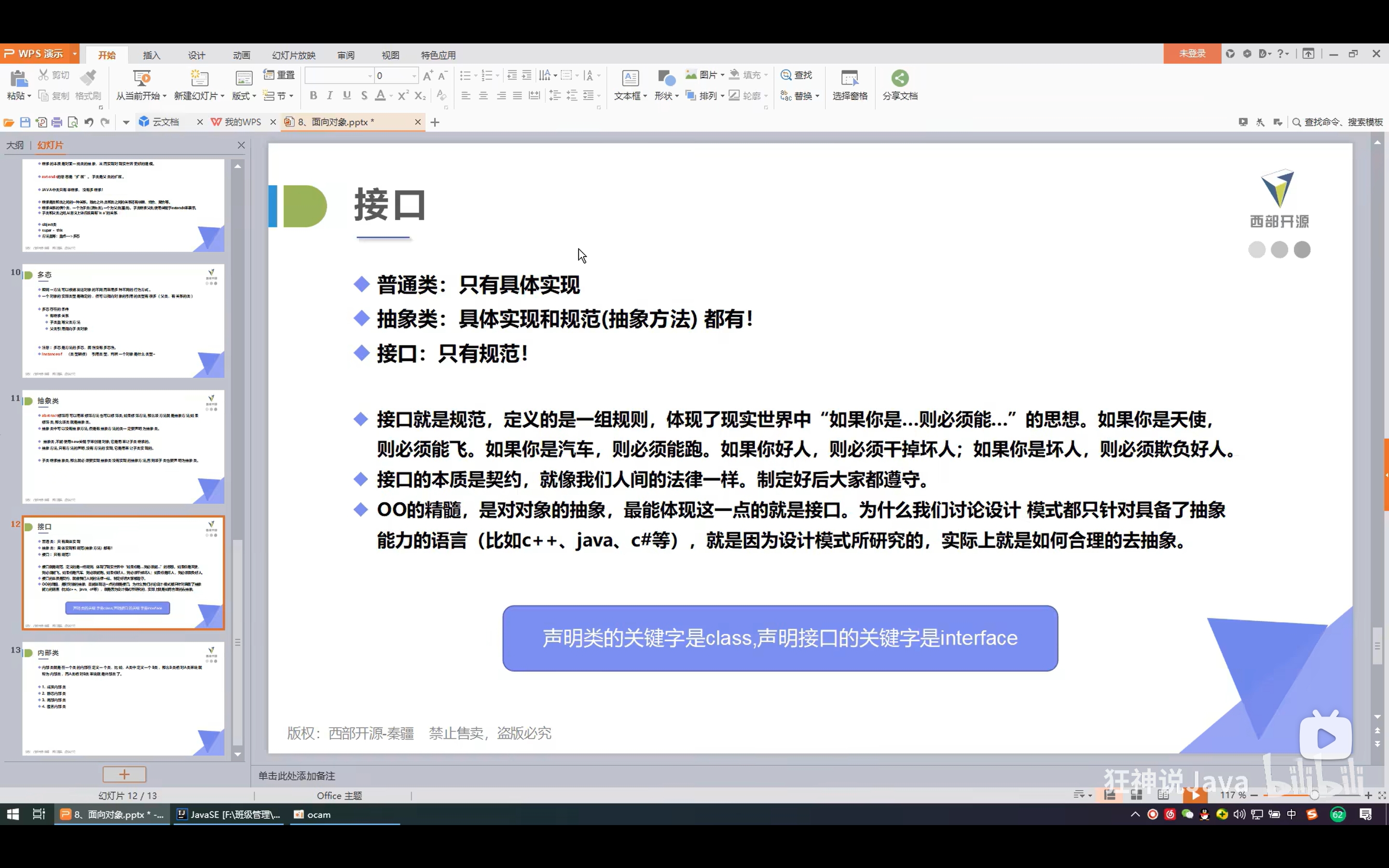Toggle Italic formatting
Viewport: 1389px width, 868px height.
(x=330, y=96)
